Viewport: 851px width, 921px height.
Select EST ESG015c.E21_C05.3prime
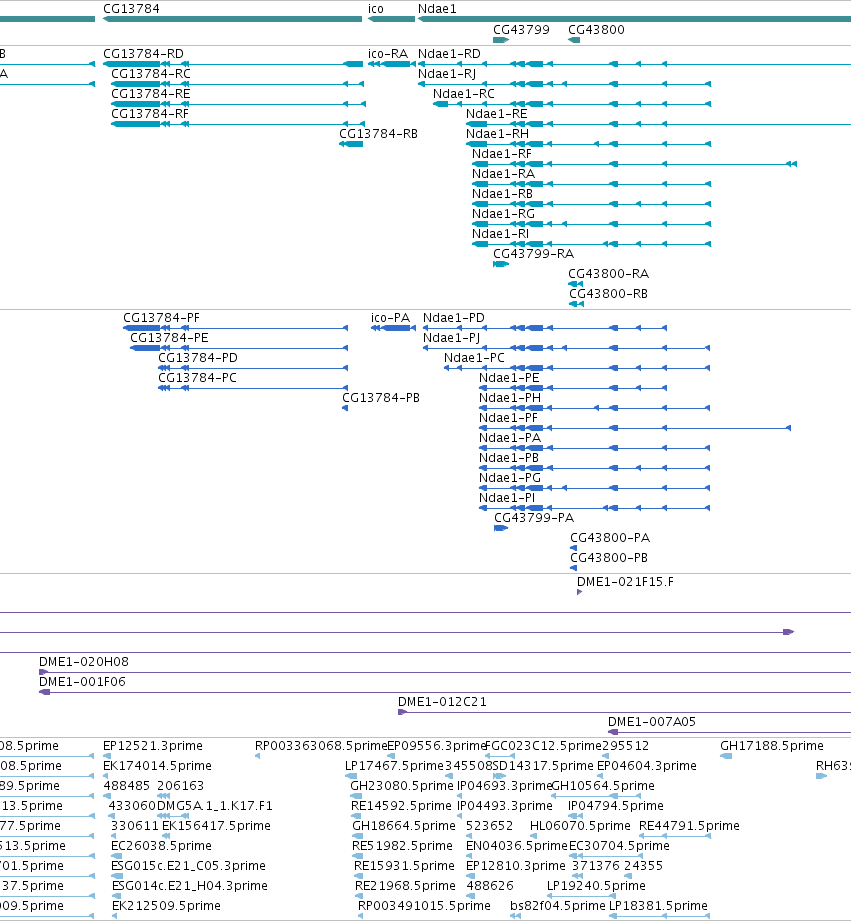[116, 876]
